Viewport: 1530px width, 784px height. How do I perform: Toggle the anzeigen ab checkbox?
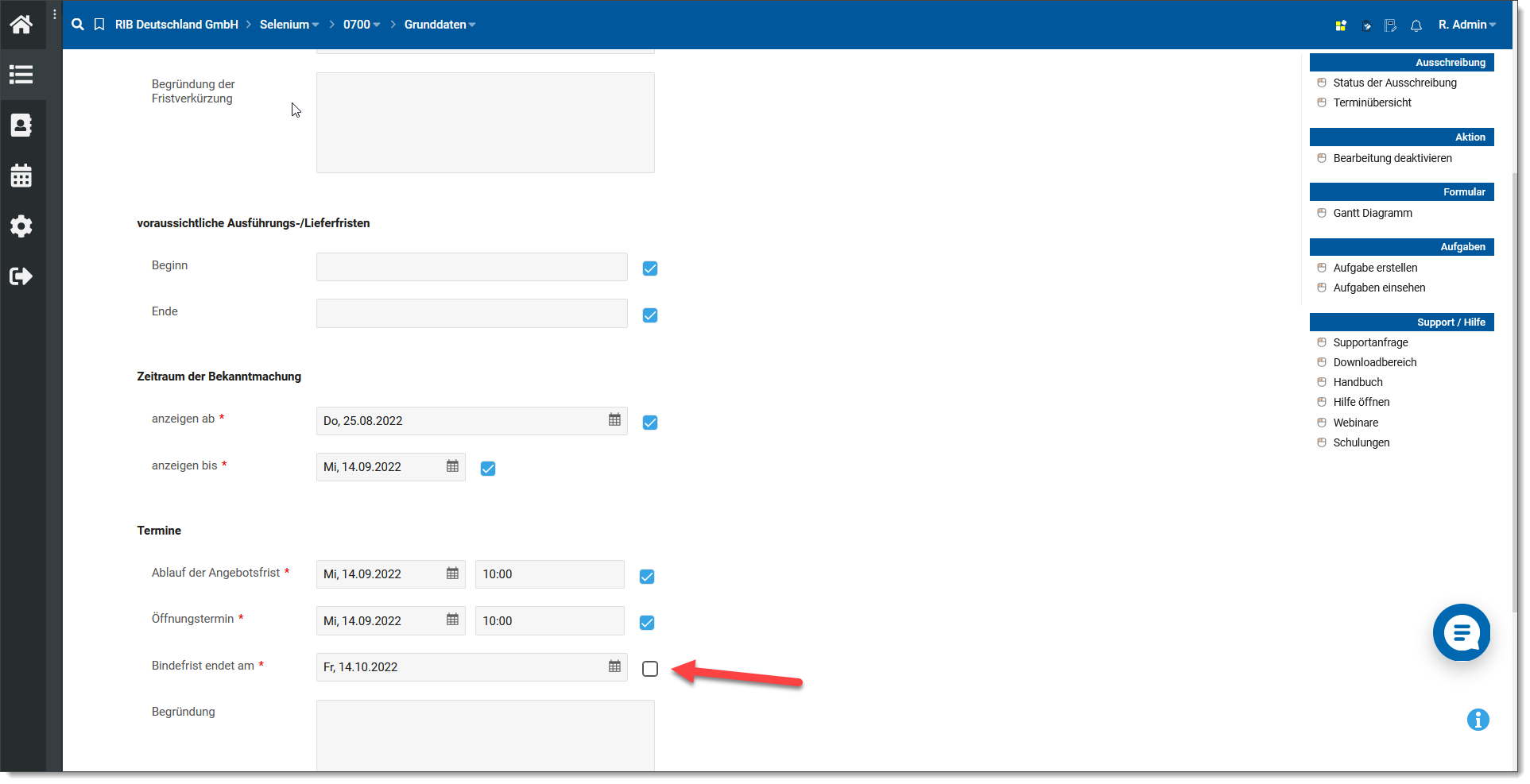[x=650, y=423]
